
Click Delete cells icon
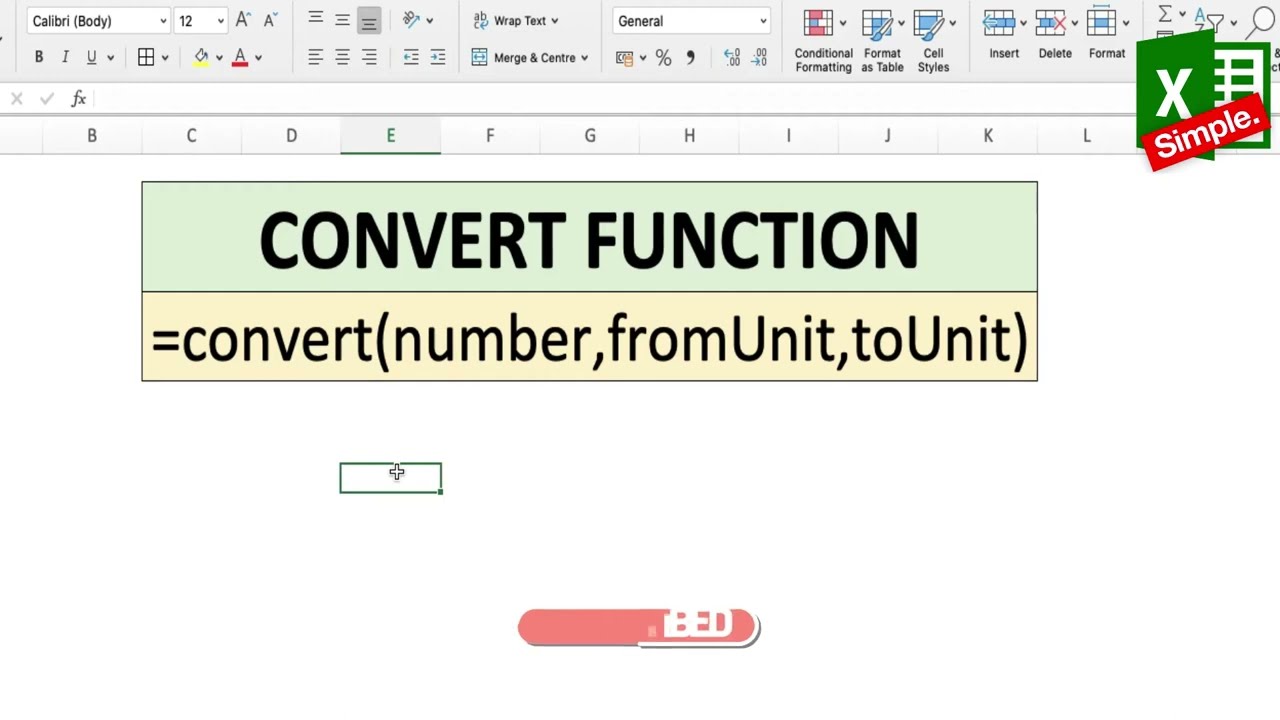pyautogui.click(x=1050, y=22)
